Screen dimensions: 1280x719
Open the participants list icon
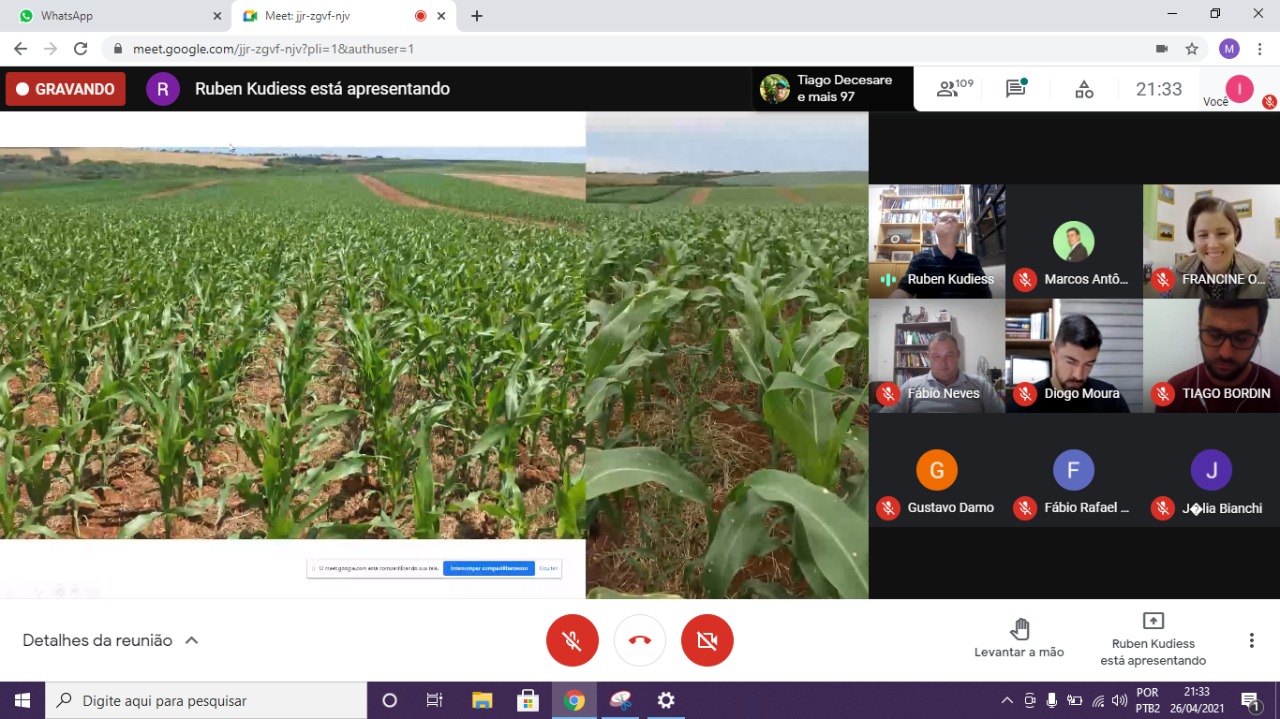click(948, 89)
